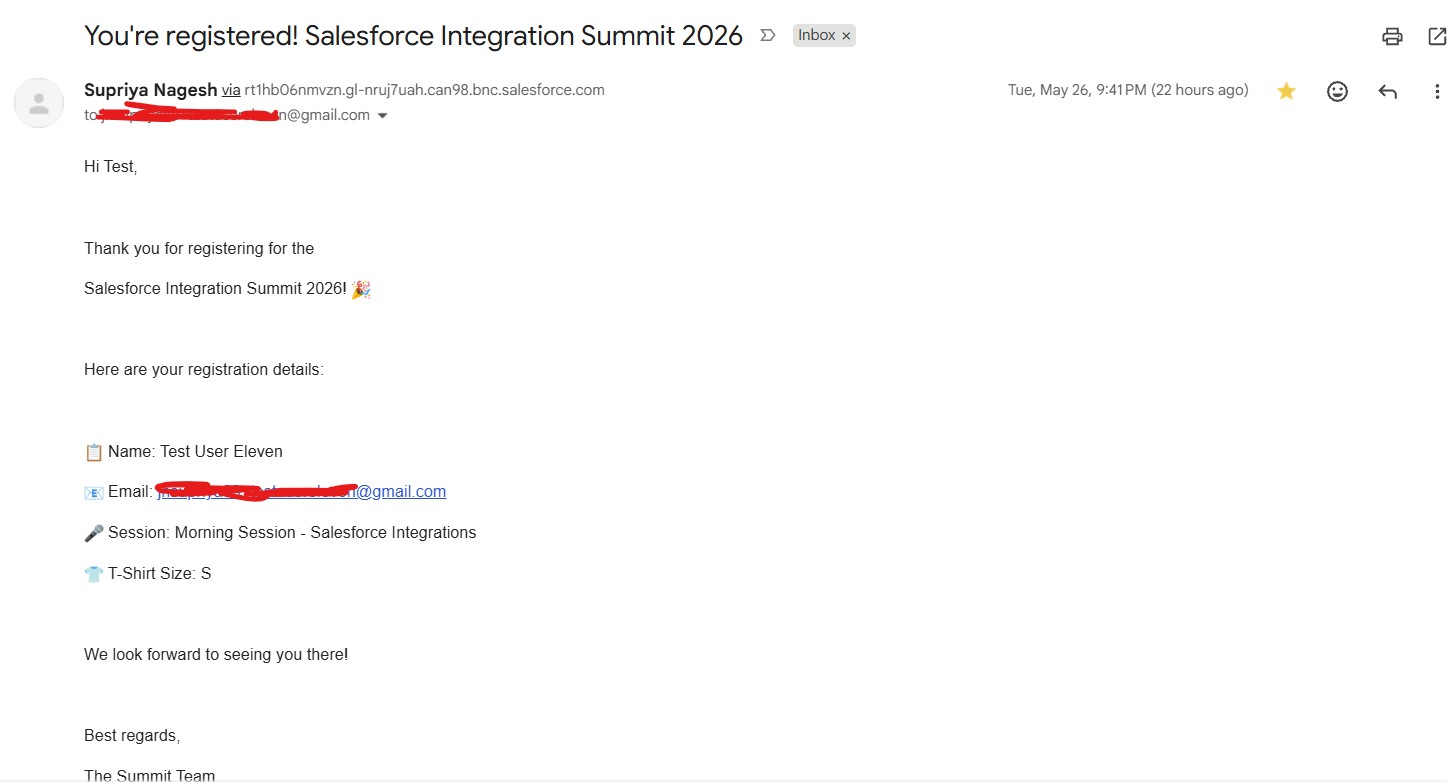Click the sender name Supriya Nagesh
1453x783 pixels.
150,90
